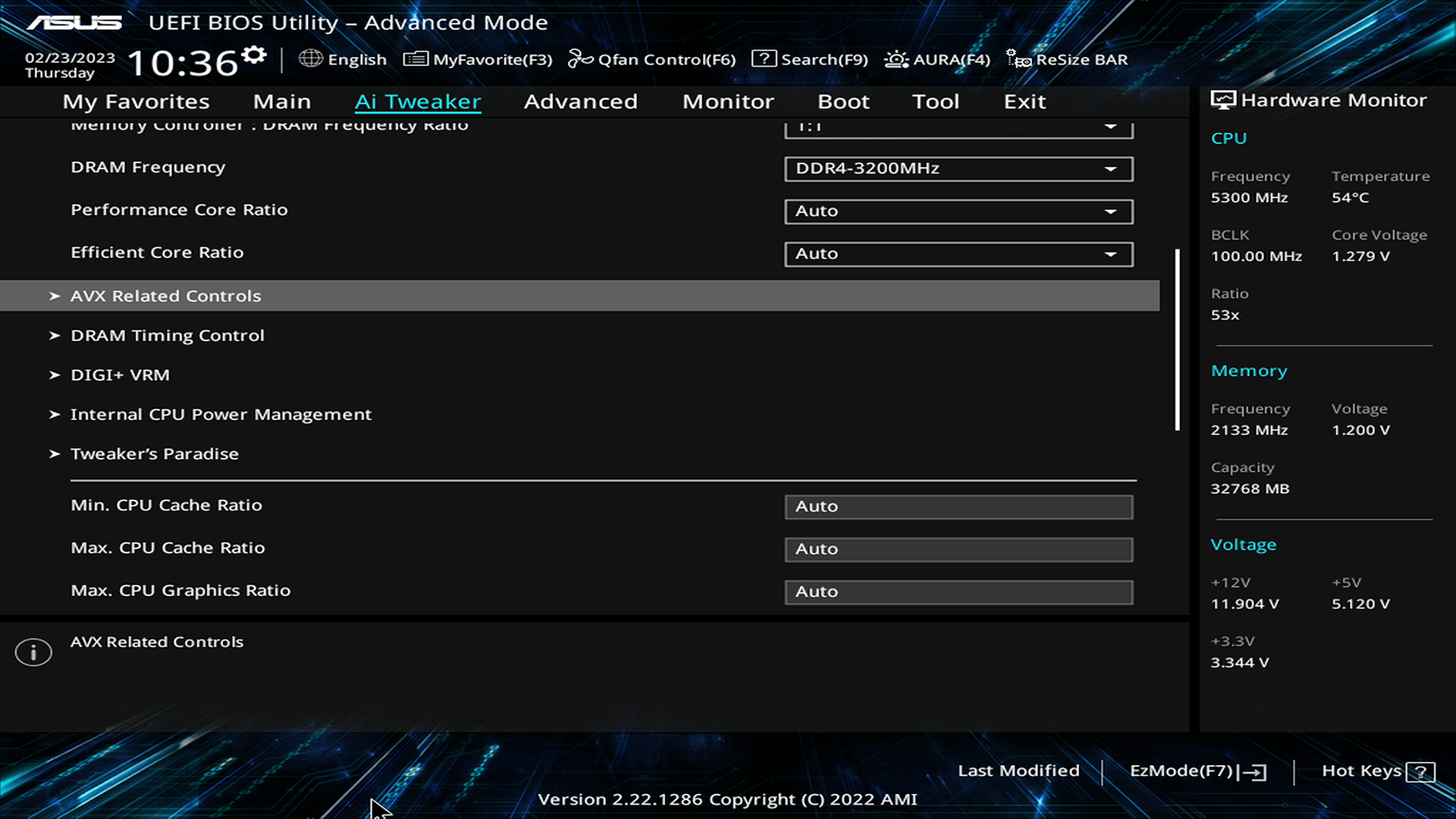This screenshot has width=1456, height=819.
Task: Click English language label
Action: click(357, 60)
